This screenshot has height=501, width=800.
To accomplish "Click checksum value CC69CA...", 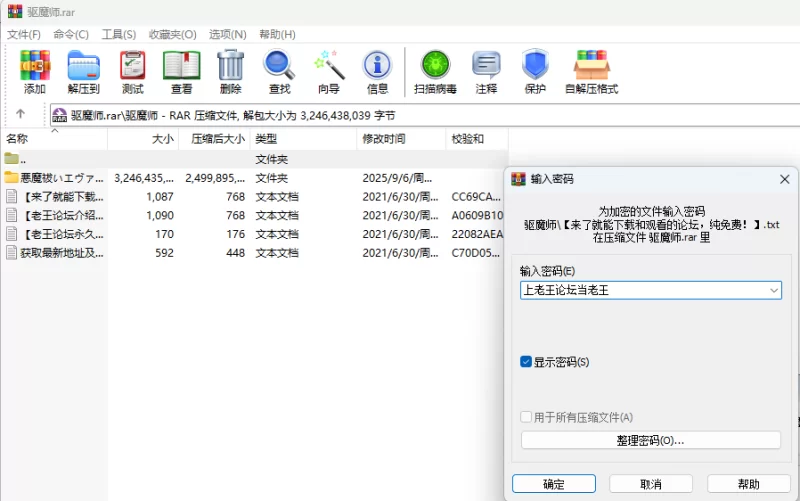I will point(476,196).
